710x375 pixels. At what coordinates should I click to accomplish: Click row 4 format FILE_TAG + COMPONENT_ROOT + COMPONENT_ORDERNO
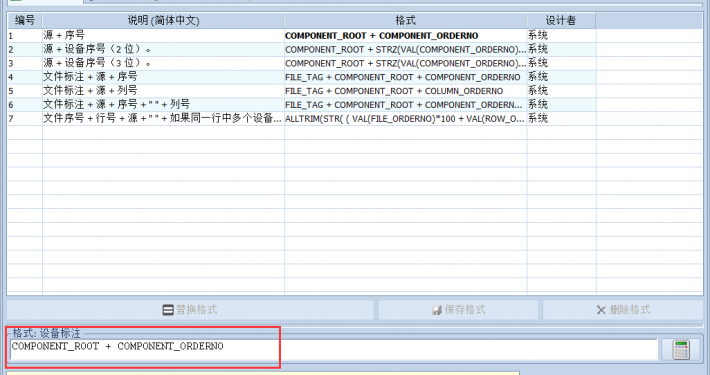[405, 77]
